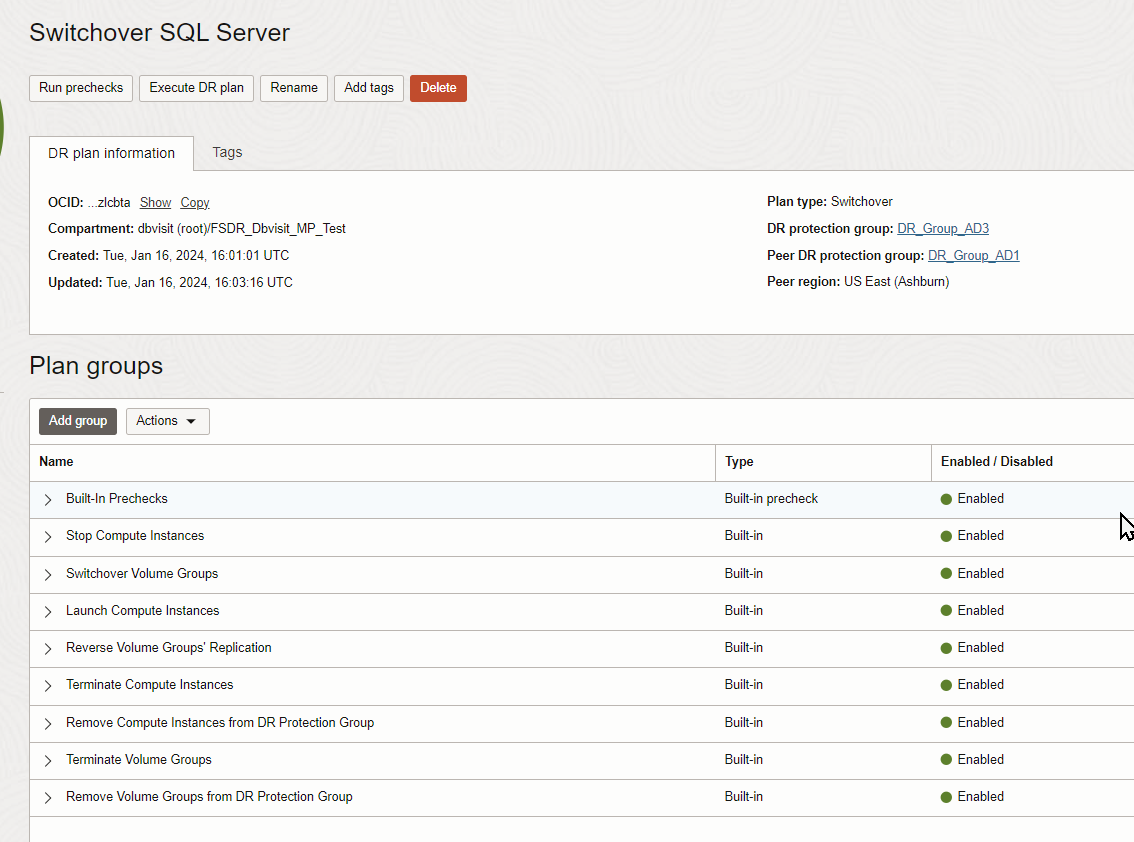The width and height of the screenshot is (1134, 842).
Task: Copy the OCID to clipboard
Action: click(x=195, y=202)
